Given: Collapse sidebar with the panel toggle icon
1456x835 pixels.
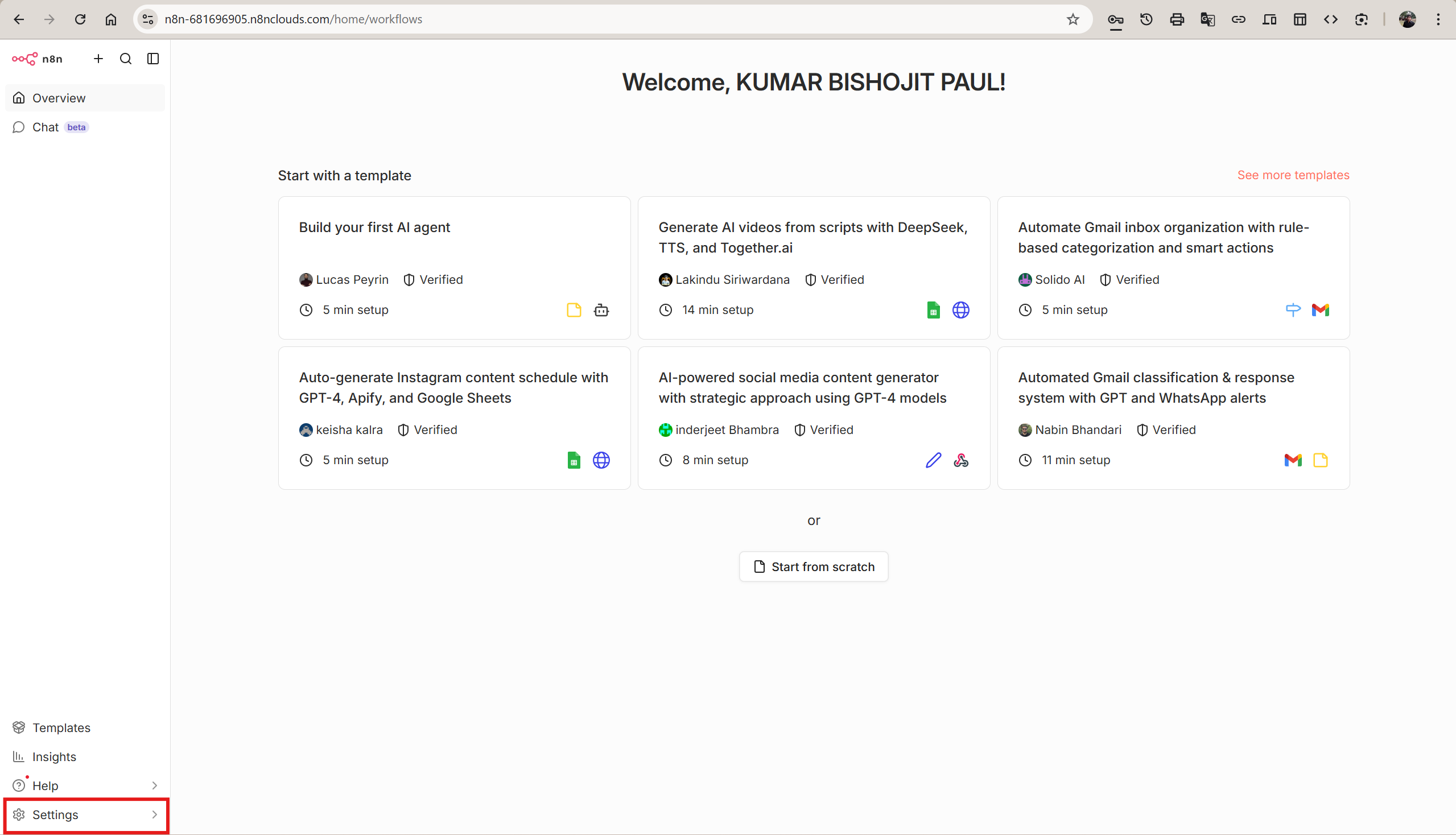Looking at the screenshot, I should pyautogui.click(x=153, y=59).
